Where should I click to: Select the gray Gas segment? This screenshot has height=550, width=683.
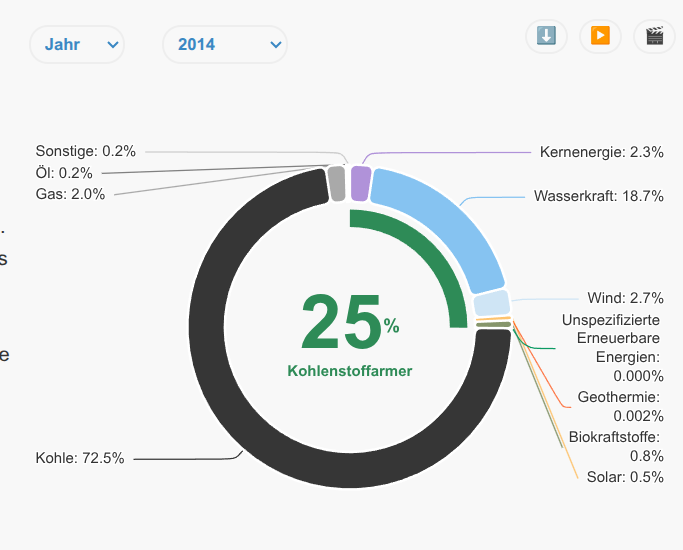pyautogui.click(x=338, y=184)
